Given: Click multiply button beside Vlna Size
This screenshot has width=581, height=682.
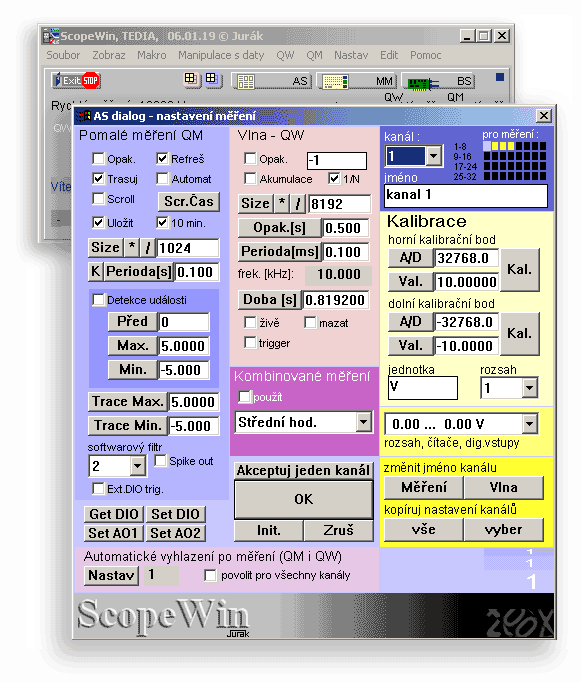Looking at the screenshot, I should 282,204.
